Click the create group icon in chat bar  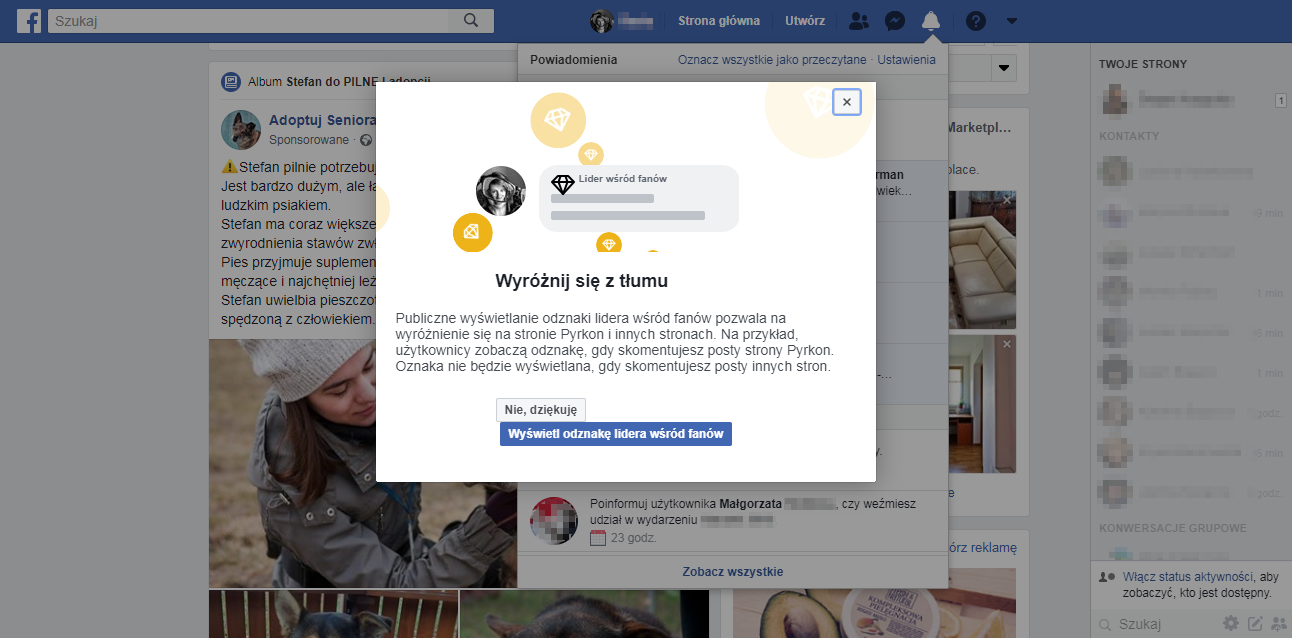click(x=1278, y=624)
